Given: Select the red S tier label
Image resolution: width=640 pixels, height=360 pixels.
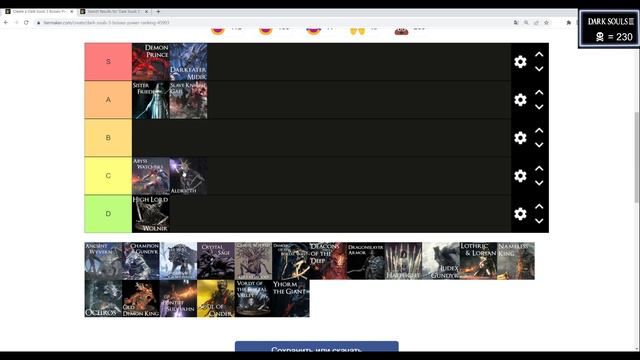Looking at the screenshot, I should pos(108,62).
